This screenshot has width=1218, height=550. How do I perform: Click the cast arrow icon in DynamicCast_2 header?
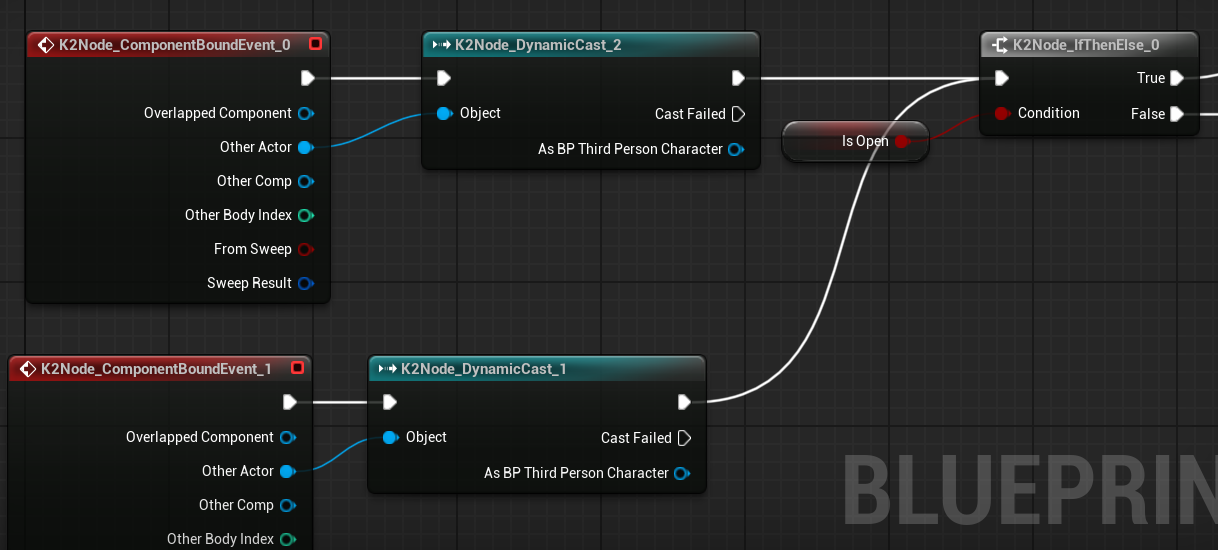point(441,44)
